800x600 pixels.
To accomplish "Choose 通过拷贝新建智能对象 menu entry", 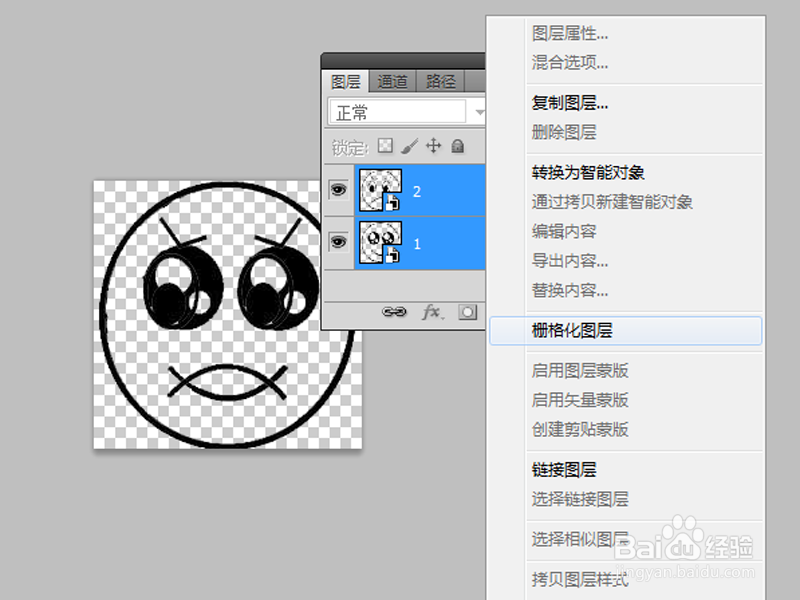I will (x=612, y=202).
